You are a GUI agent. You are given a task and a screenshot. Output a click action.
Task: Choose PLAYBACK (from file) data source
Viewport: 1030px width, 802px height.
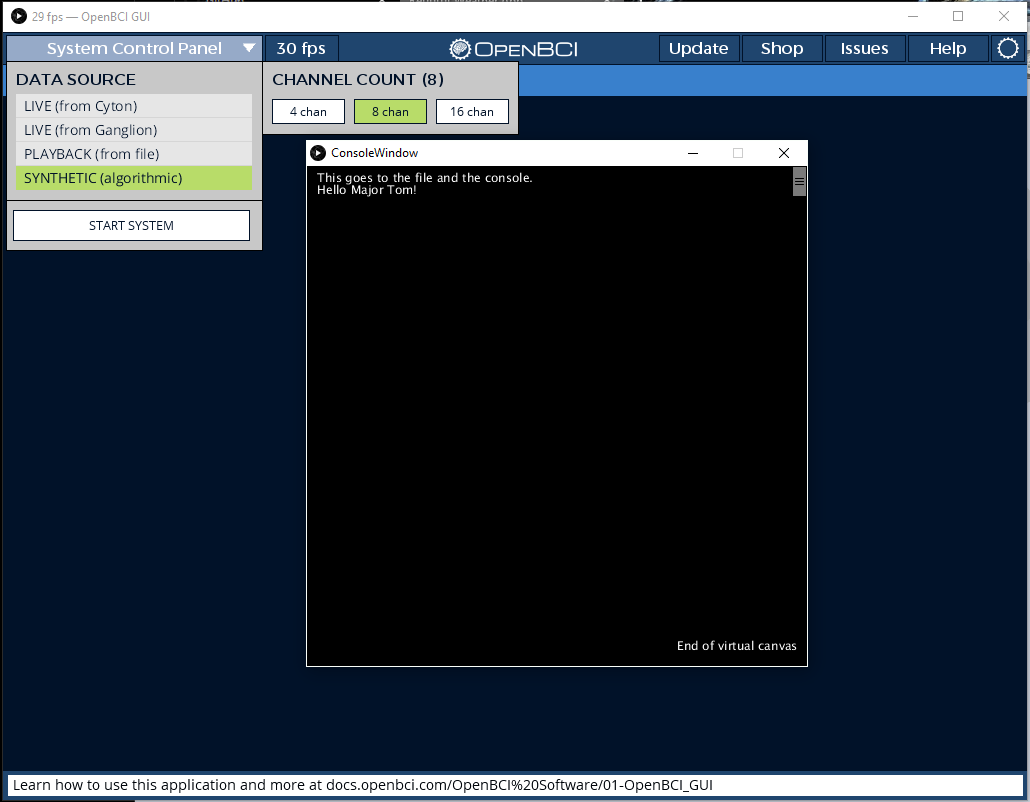click(133, 153)
